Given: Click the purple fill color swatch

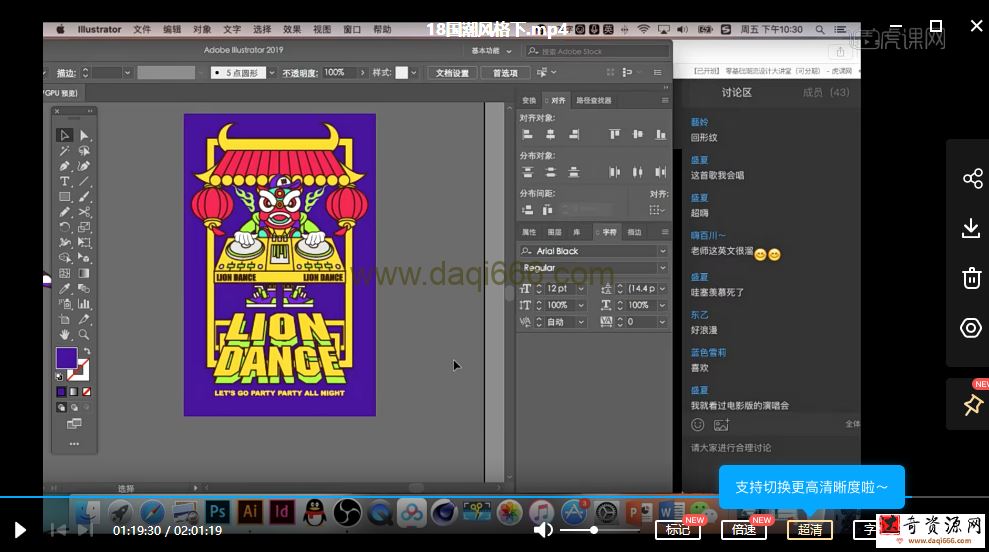Looking at the screenshot, I should (x=66, y=358).
